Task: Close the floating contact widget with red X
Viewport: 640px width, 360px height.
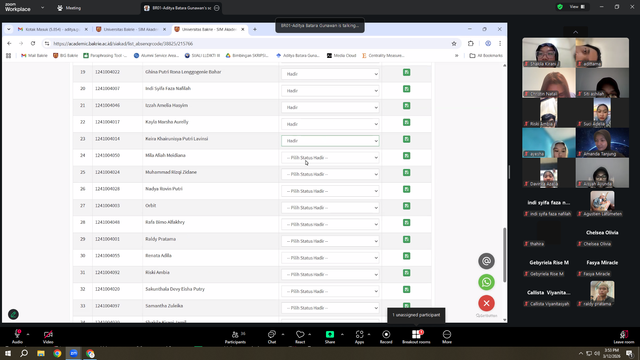Action: 486,303
